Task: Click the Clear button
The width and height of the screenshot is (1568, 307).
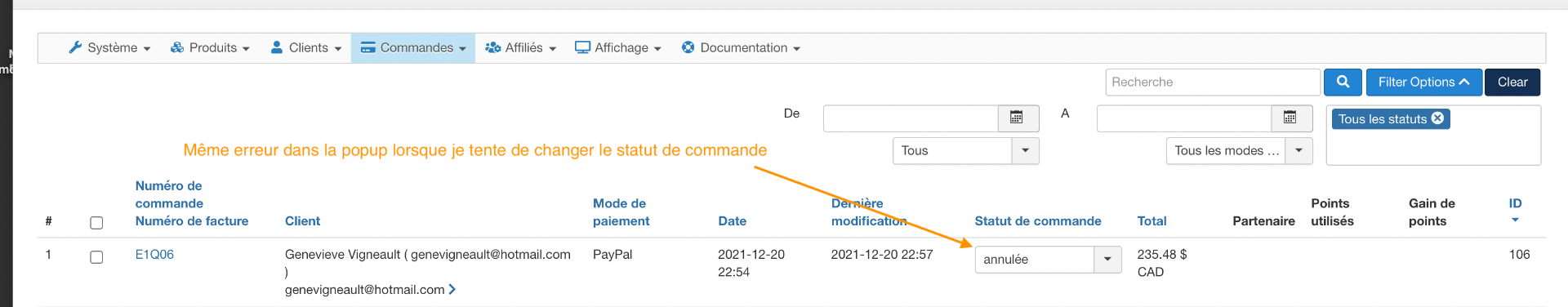Action: [x=1512, y=82]
